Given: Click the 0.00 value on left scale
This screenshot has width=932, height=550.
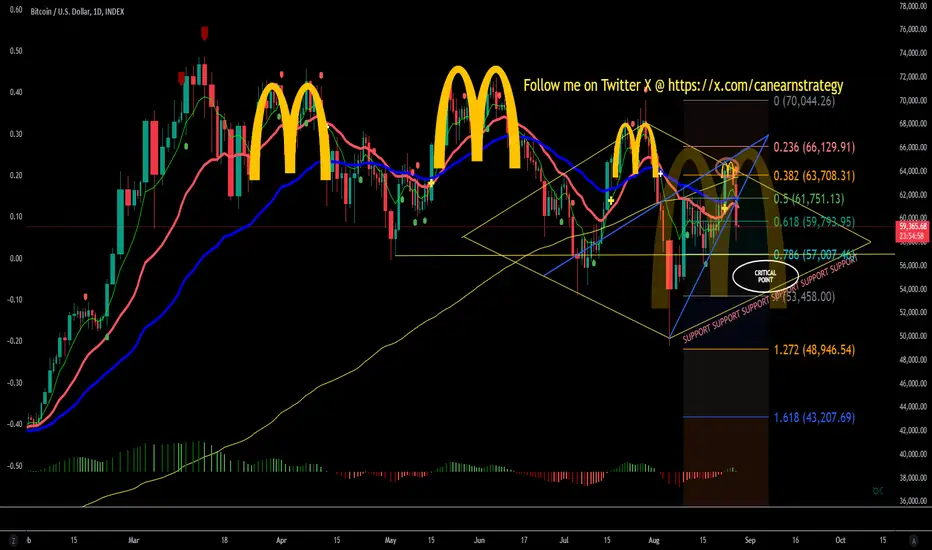Looking at the screenshot, I should click(16, 258).
